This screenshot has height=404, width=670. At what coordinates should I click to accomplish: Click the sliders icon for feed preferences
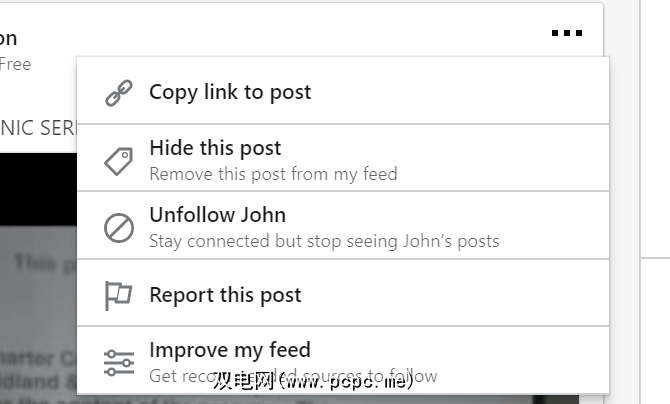(x=119, y=363)
